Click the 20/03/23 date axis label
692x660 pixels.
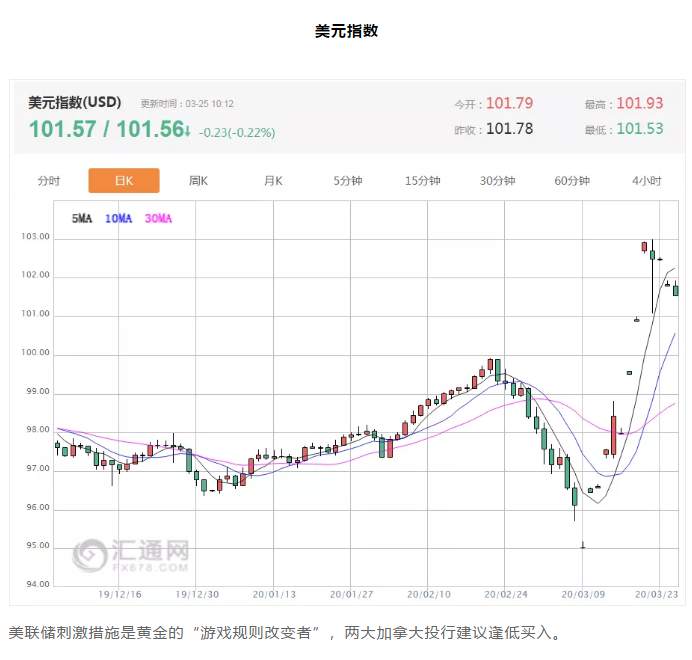point(656,595)
